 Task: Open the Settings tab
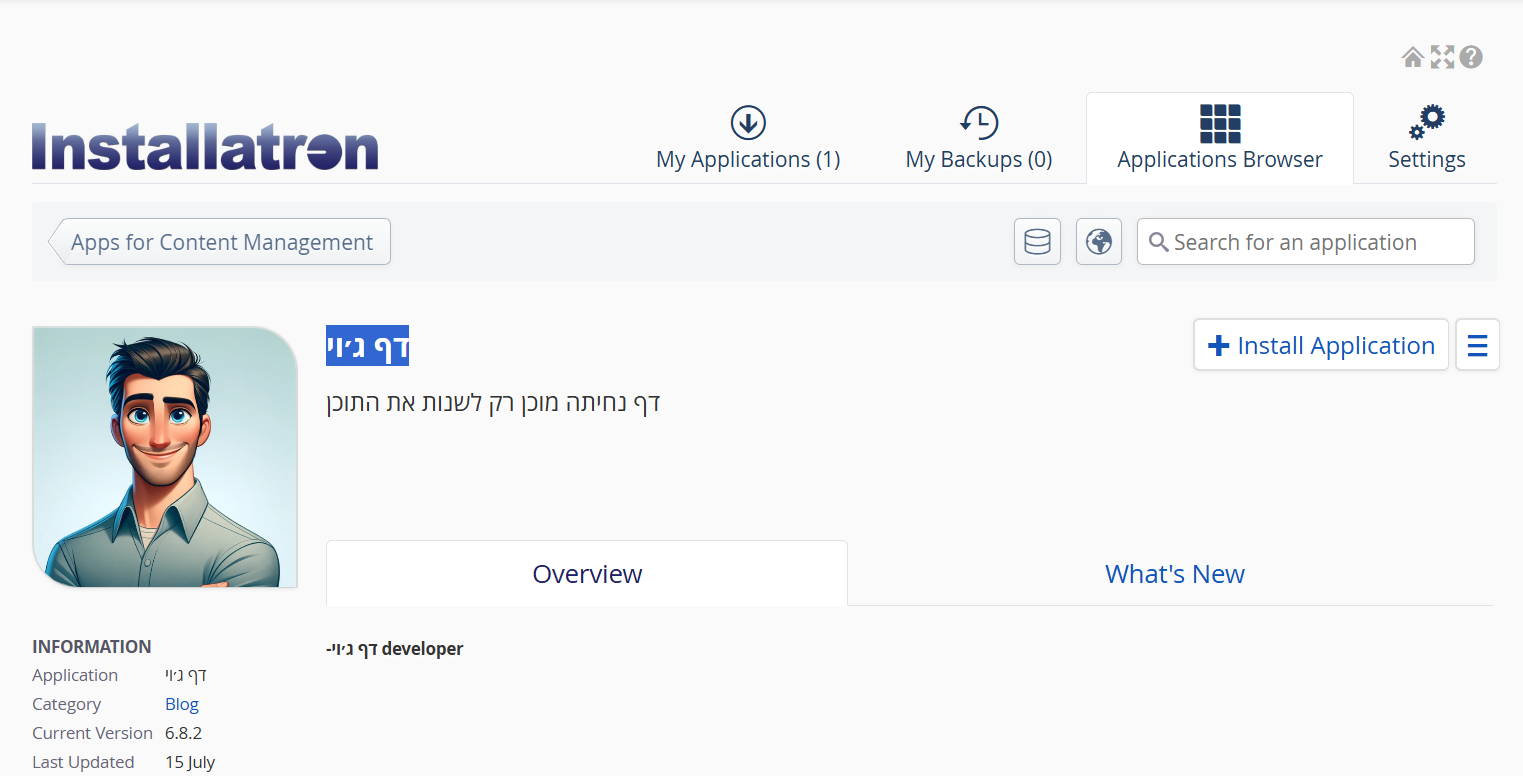1427,139
